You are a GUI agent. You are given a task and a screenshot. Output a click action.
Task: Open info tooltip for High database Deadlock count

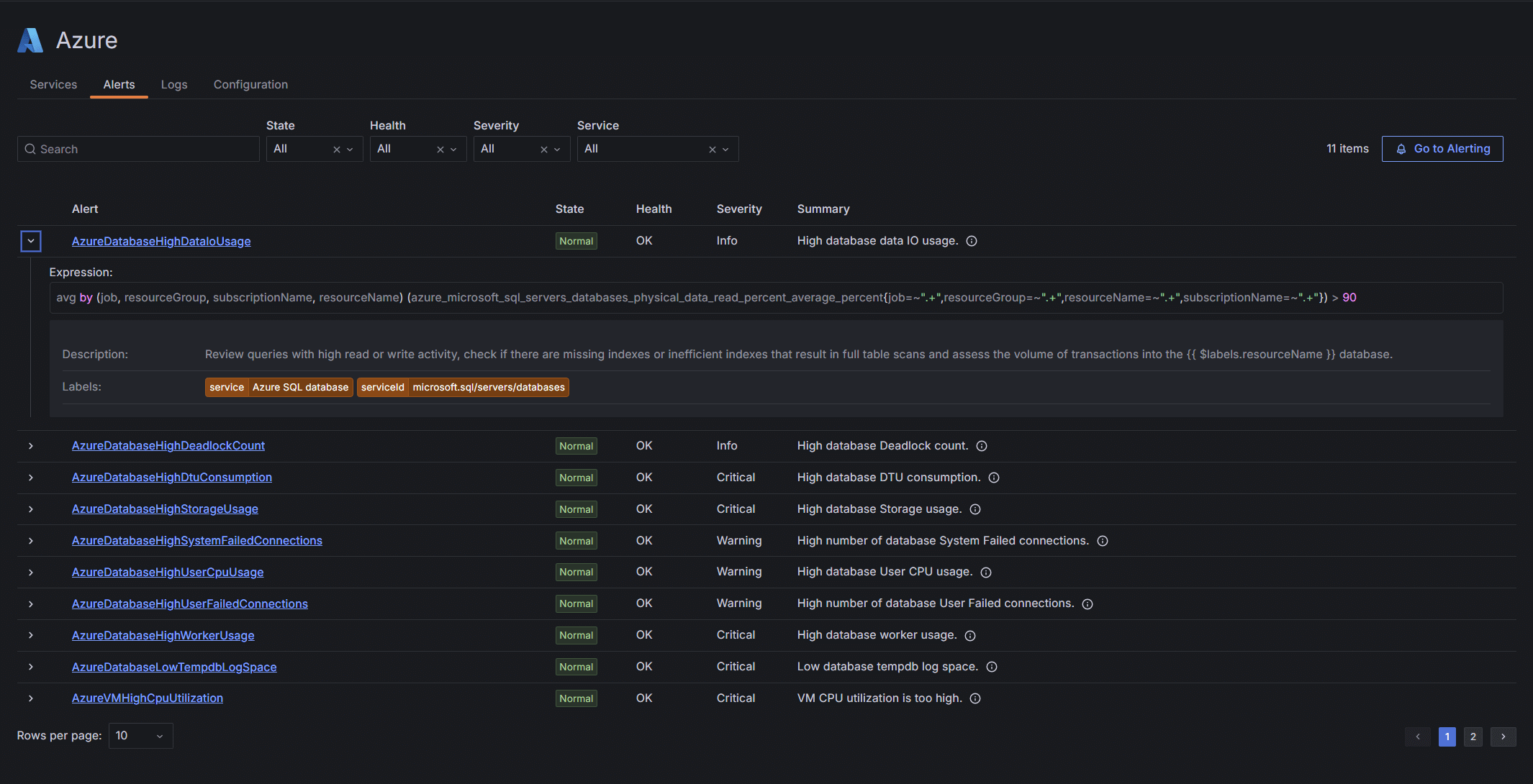pyautogui.click(x=982, y=446)
